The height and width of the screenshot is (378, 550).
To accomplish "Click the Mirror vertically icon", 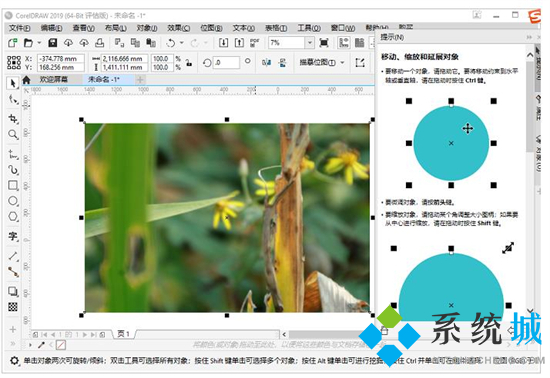I will tap(282, 62).
